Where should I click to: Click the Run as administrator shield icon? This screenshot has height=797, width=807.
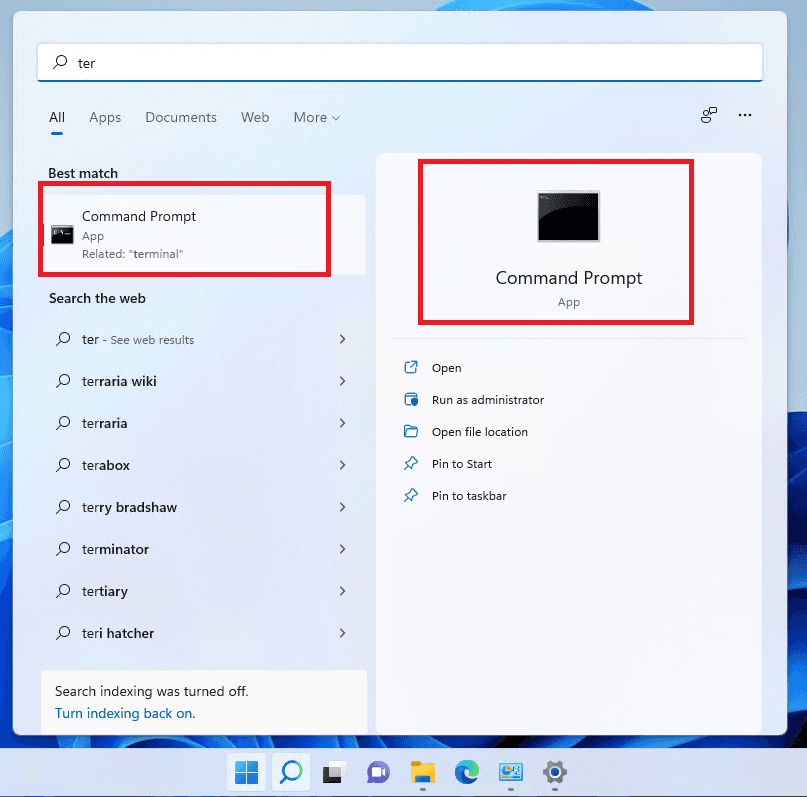411,399
